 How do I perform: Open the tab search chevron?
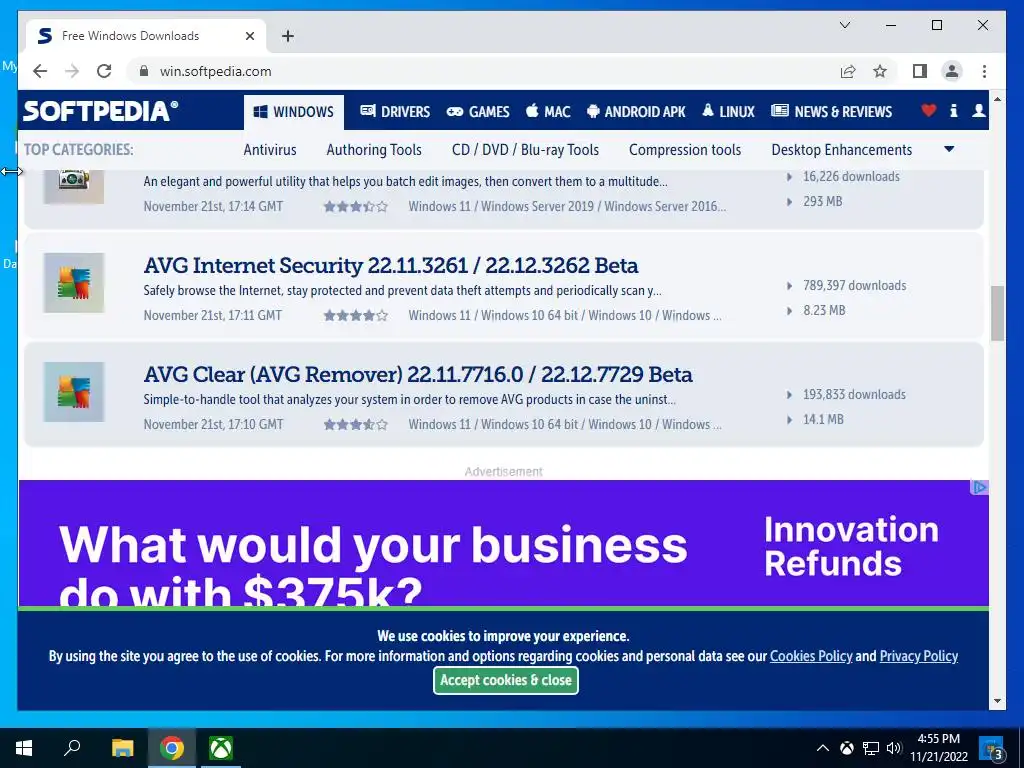click(x=844, y=25)
